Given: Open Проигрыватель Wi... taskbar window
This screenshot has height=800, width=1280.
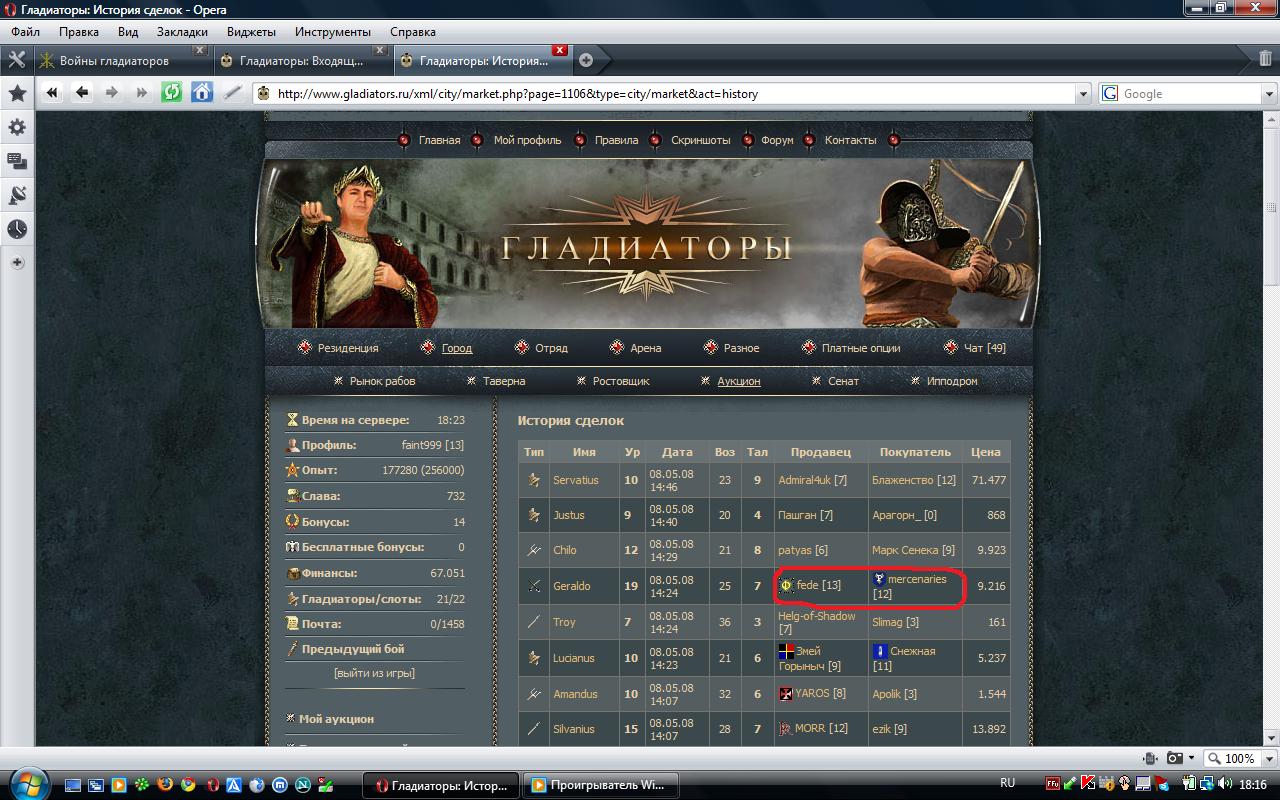Looking at the screenshot, I should (x=601, y=785).
